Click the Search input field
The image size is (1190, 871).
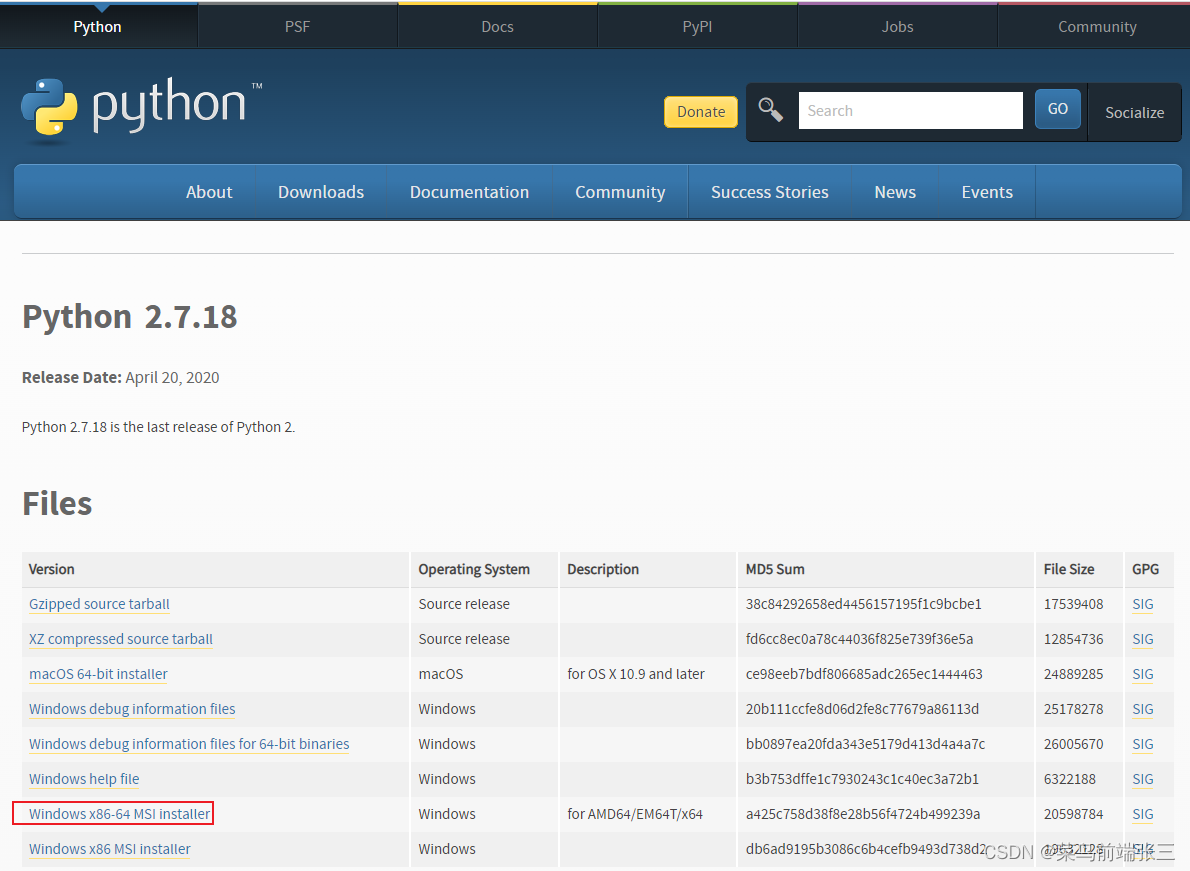coord(910,111)
